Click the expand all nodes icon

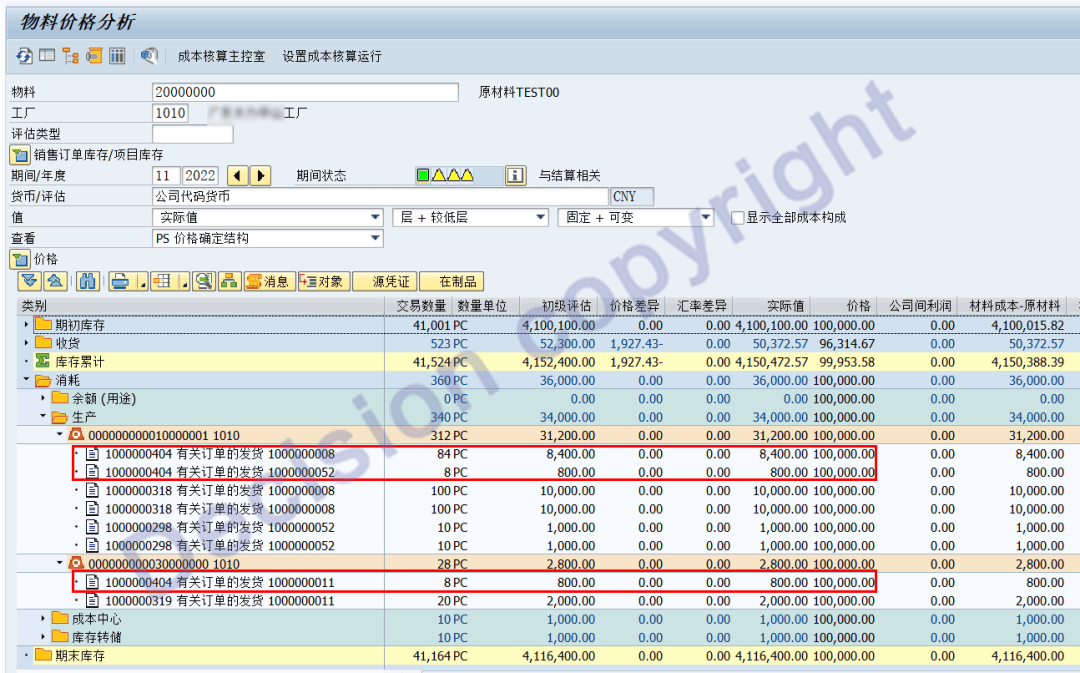click(30, 281)
